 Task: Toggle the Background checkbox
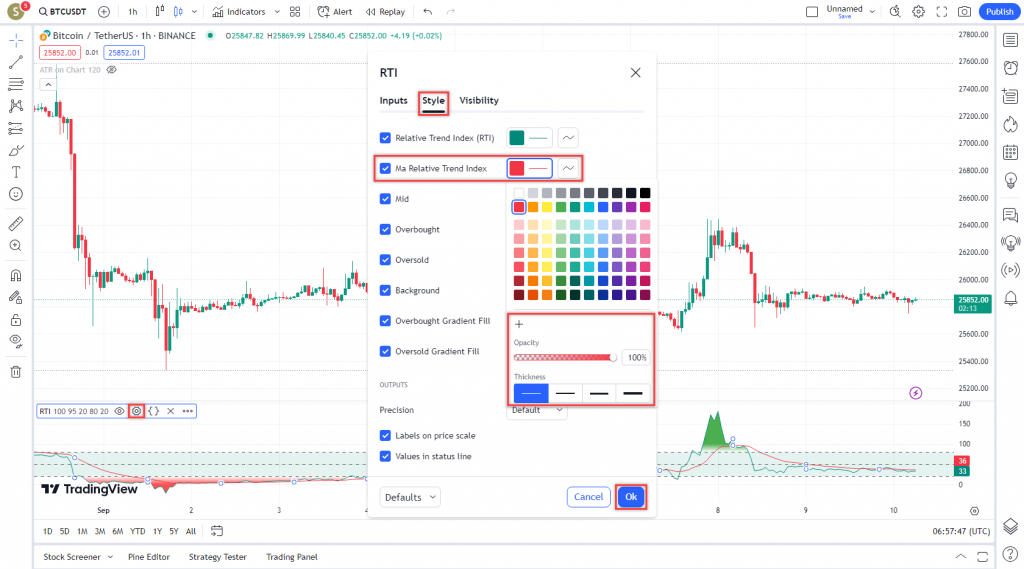pos(385,290)
